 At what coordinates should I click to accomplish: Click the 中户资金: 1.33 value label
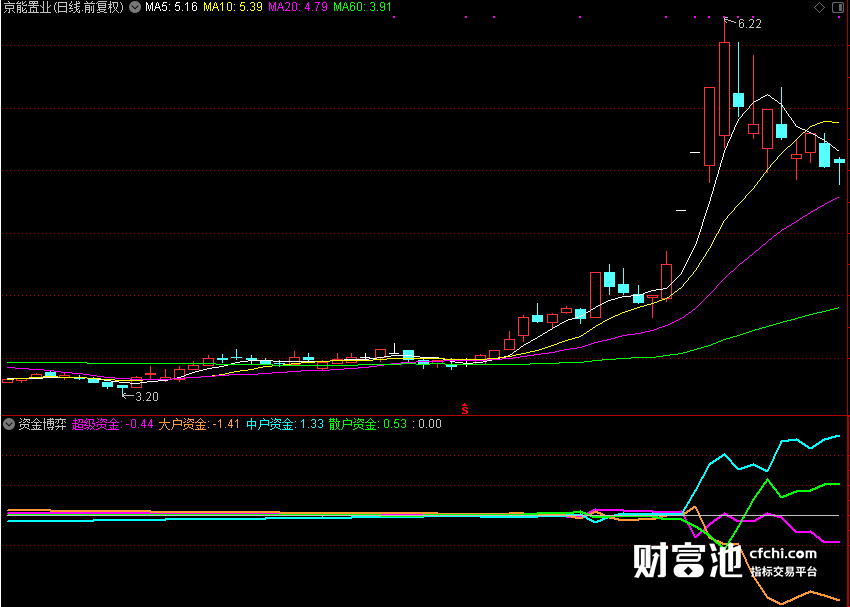[x=285, y=424]
